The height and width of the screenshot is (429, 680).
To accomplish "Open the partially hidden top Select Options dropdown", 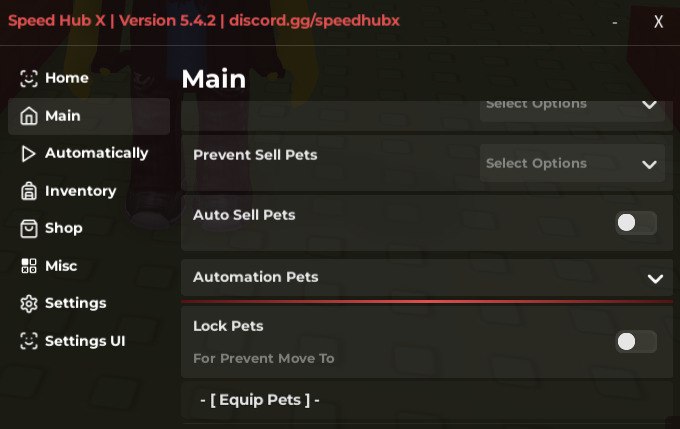I will 572,105.
